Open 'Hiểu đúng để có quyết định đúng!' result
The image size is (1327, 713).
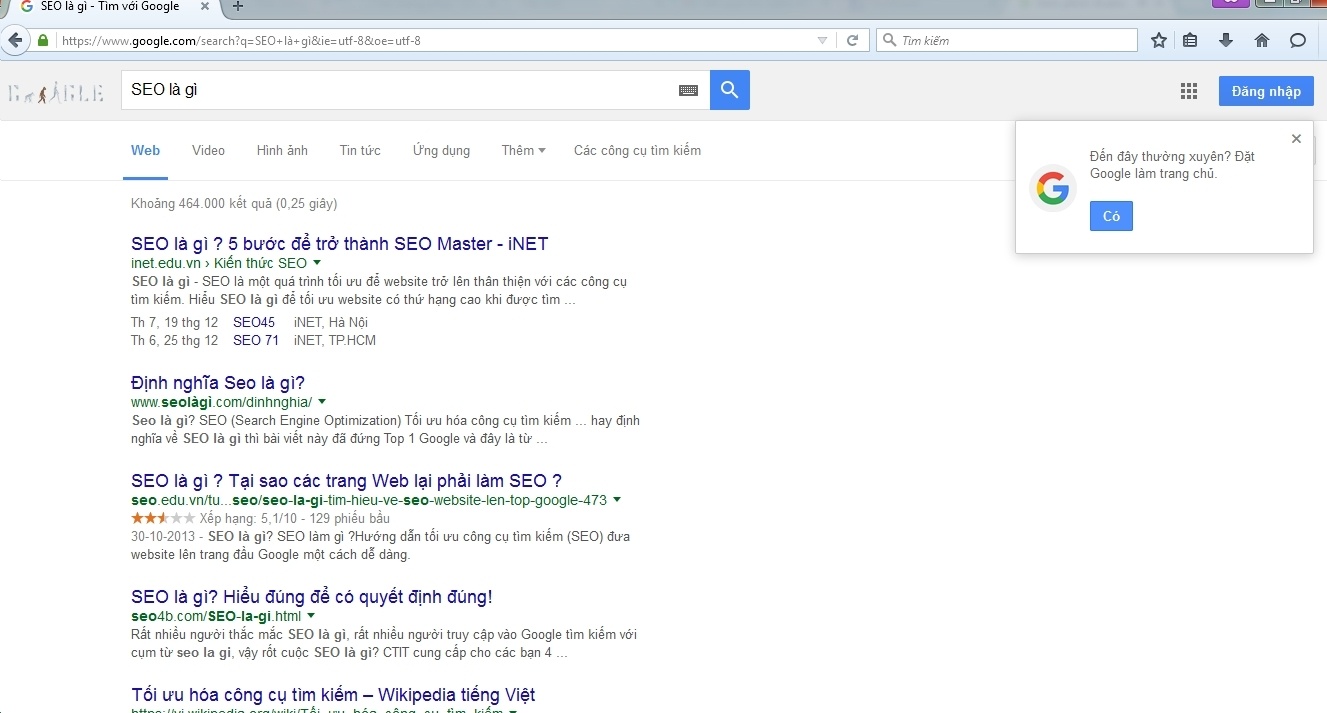tap(312, 597)
